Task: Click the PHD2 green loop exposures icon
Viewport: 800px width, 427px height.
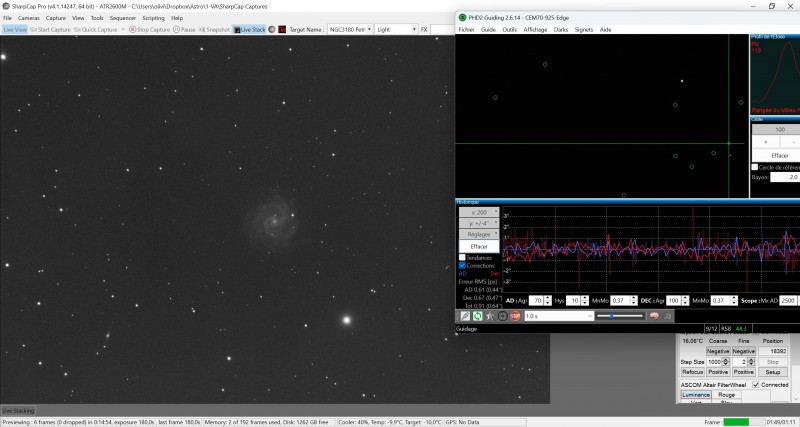Action: pyautogui.click(x=477, y=316)
